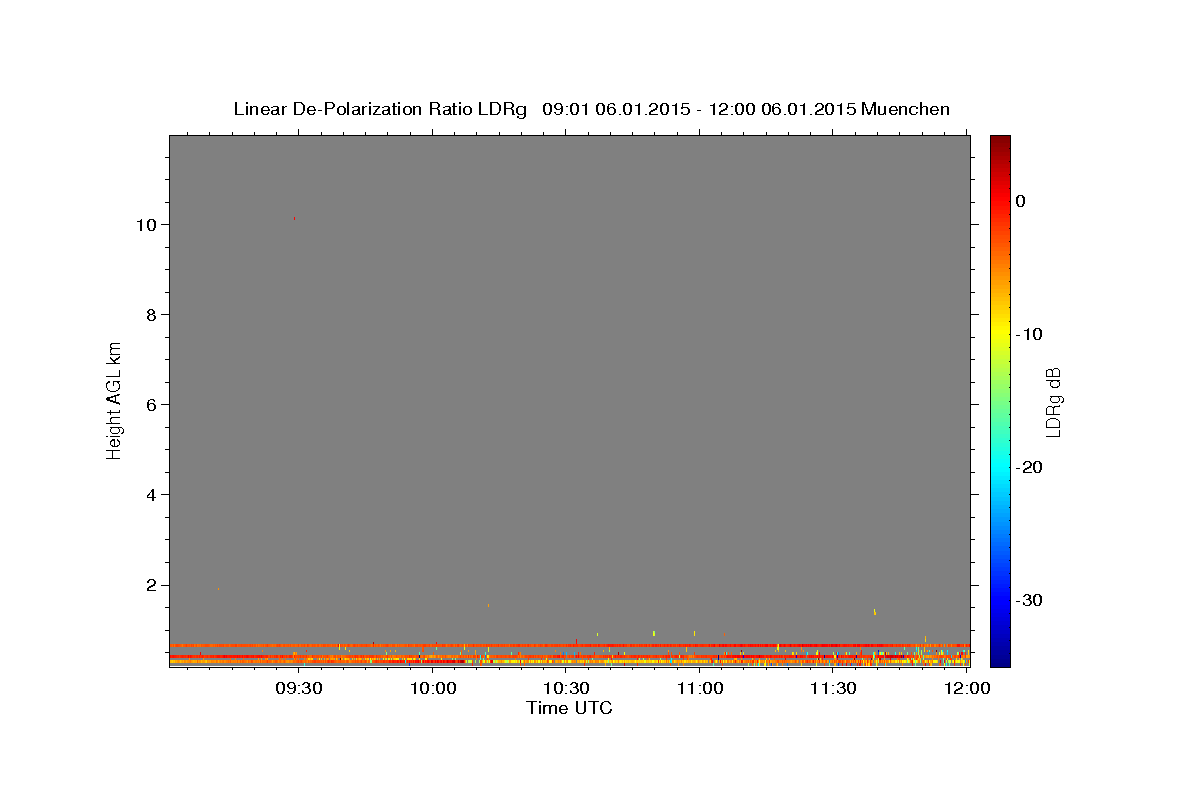This screenshot has height=800, width=1200.
Task: Click the height tick label '4'
Action: pyautogui.click(x=152, y=495)
